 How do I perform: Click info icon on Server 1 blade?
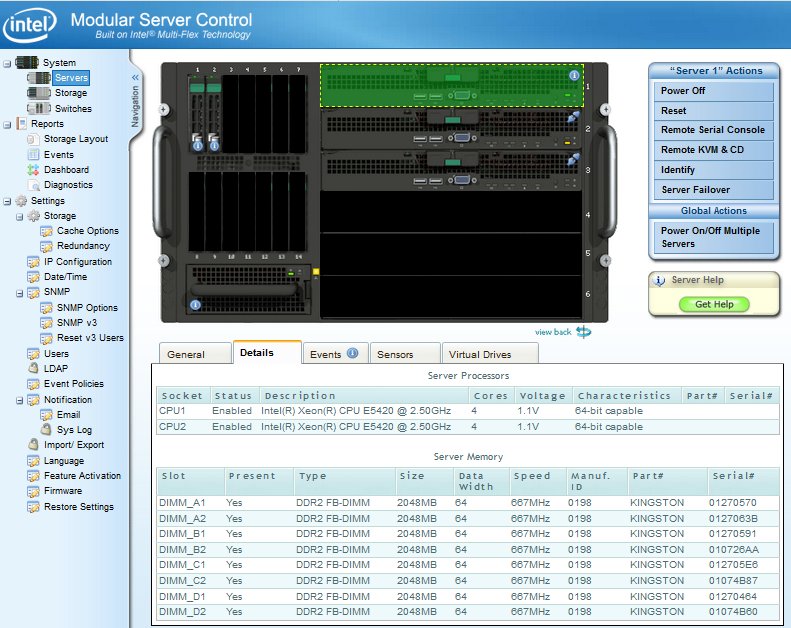coord(574,75)
